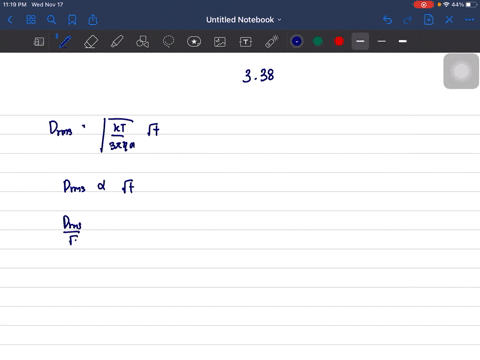Toggle the read-only mode icon

[x=39, y=42]
